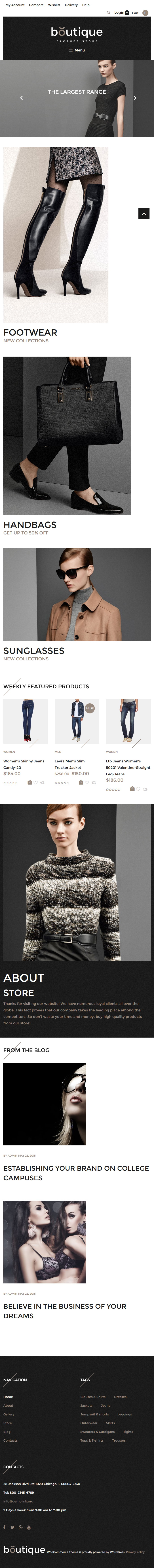The height and width of the screenshot is (1568, 154).
Task: Open the Google Plus footer icon
Action: click(20, 1527)
